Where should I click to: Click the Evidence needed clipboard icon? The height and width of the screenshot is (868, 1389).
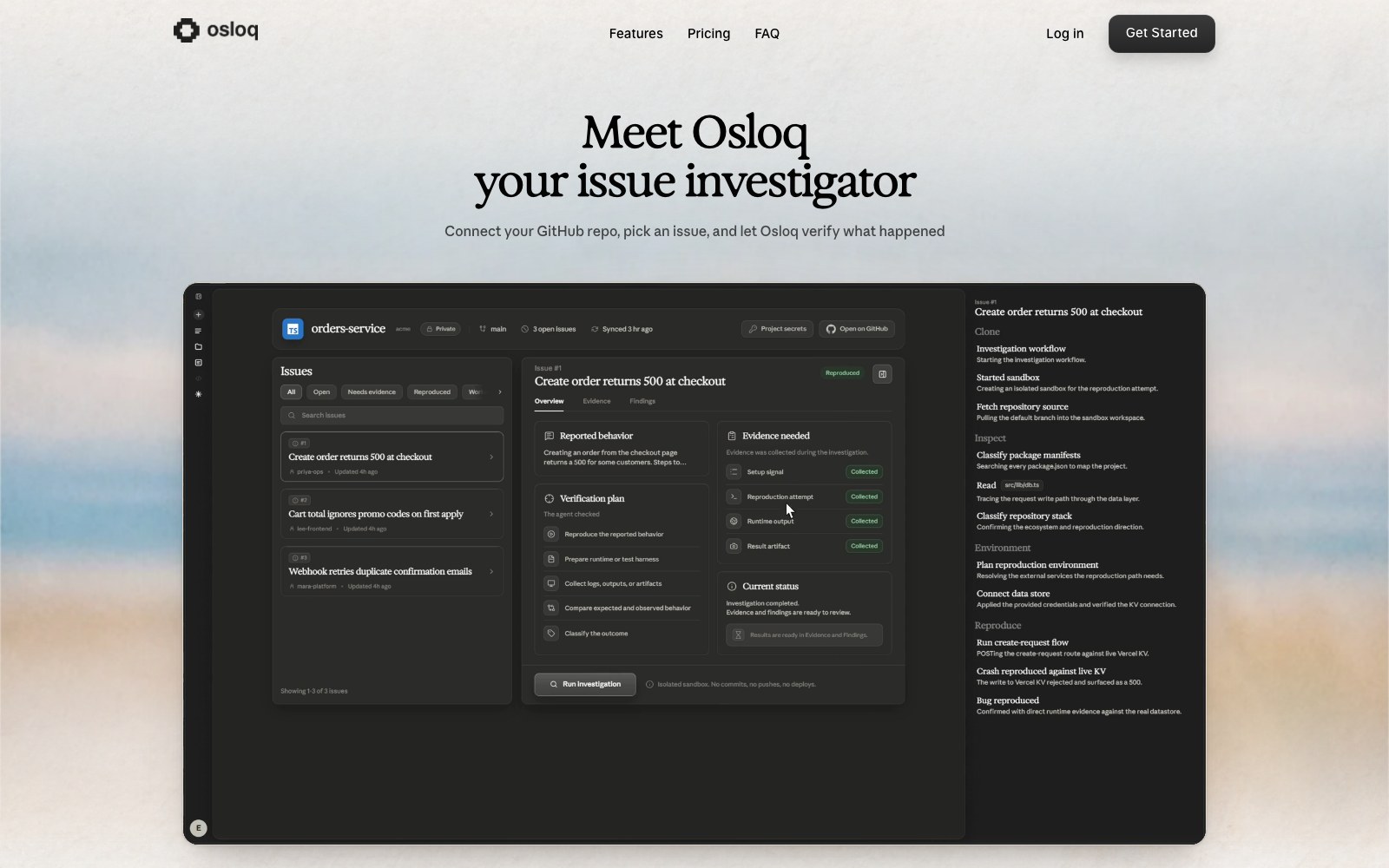click(x=732, y=436)
